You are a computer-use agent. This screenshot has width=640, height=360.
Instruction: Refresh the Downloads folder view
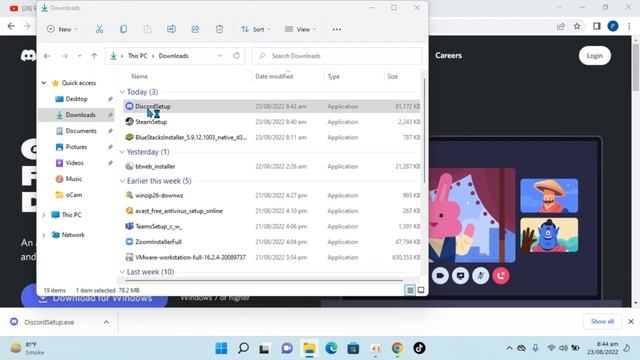click(236, 56)
